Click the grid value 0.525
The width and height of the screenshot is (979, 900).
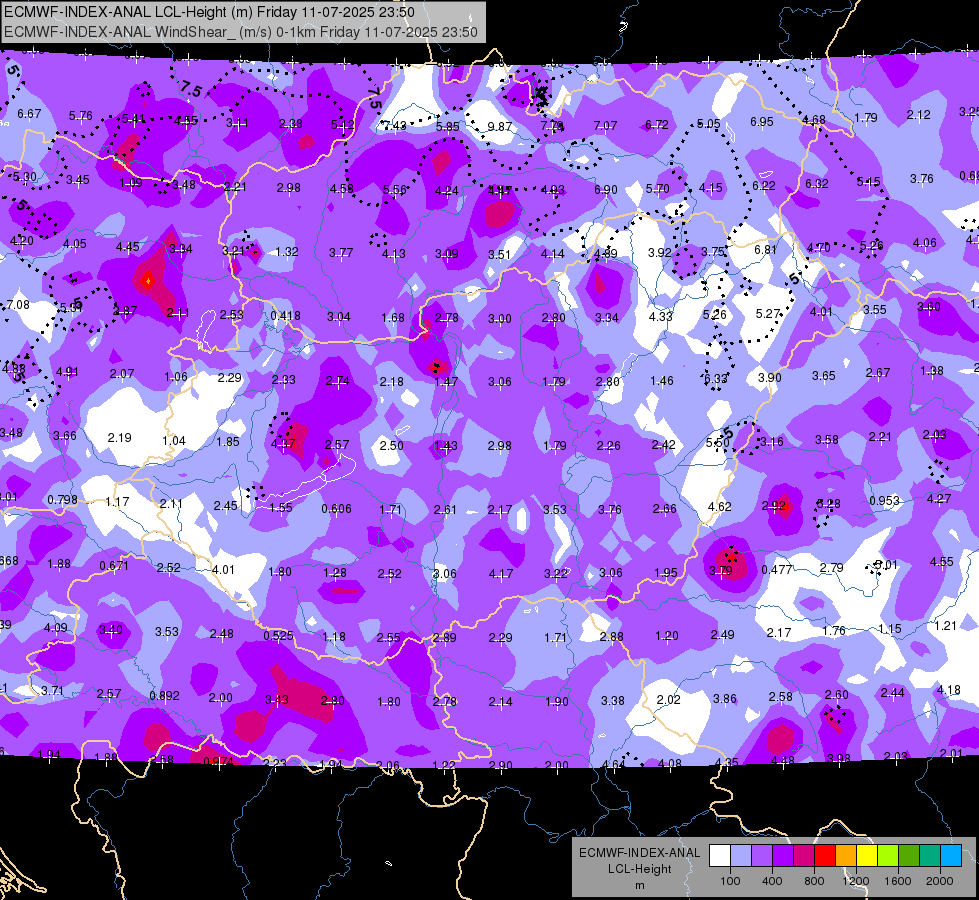(x=278, y=635)
